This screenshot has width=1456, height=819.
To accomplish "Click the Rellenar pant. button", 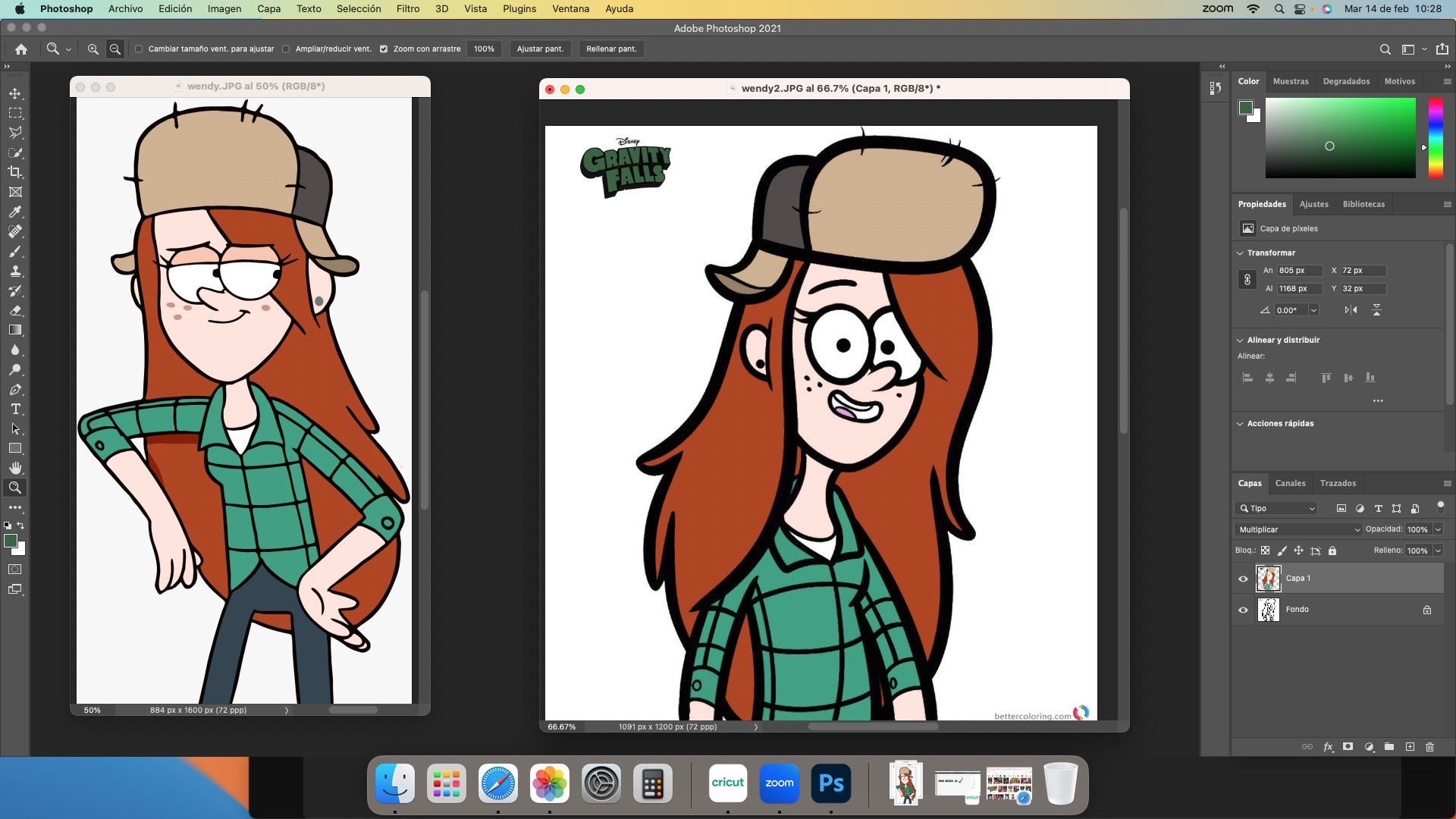I will click(x=611, y=49).
